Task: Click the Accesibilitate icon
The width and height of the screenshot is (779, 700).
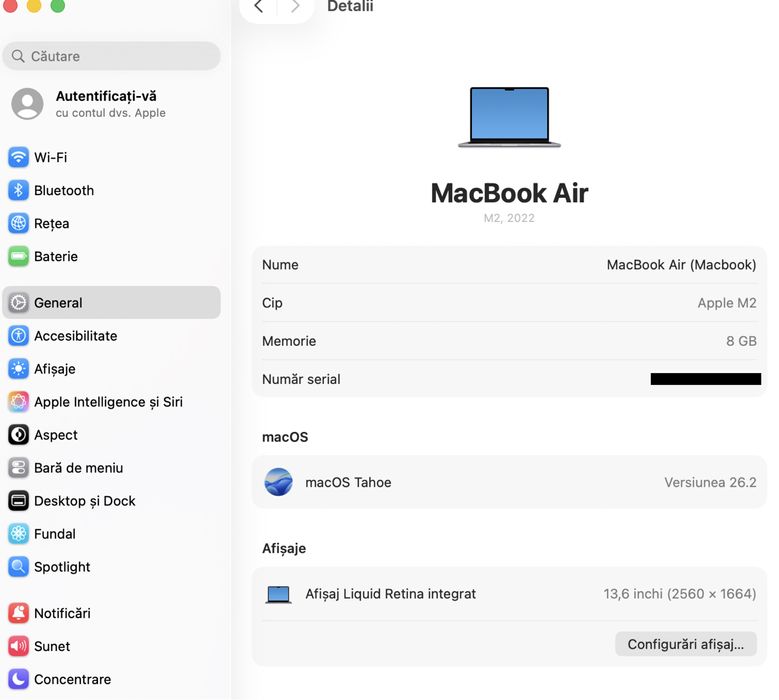Action: click(x=18, y=336)
